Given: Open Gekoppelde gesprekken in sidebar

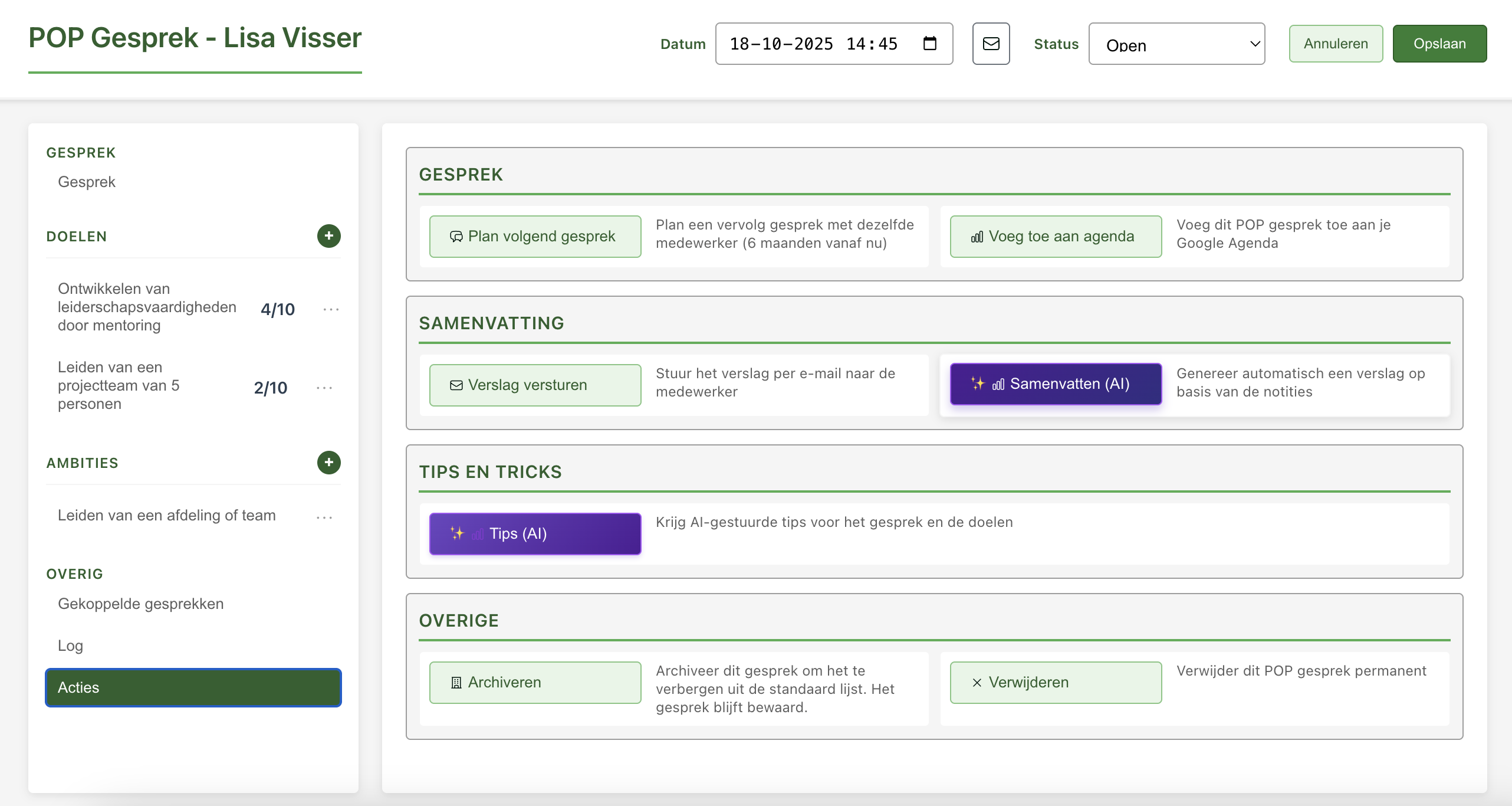Looking at the screenshot, I should point(140,604).
